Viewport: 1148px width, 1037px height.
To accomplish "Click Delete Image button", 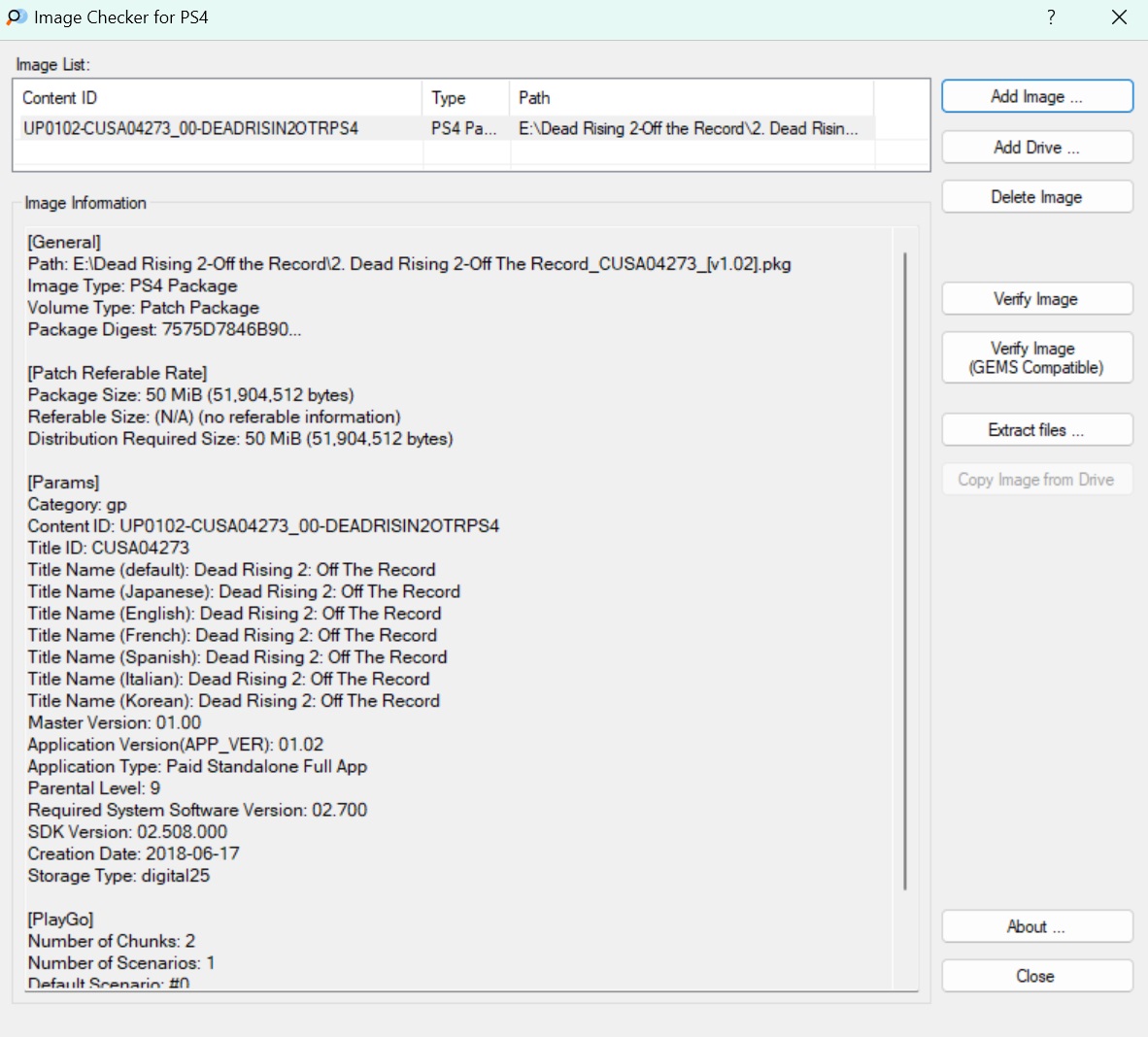I will click(x=1036, y=197).
